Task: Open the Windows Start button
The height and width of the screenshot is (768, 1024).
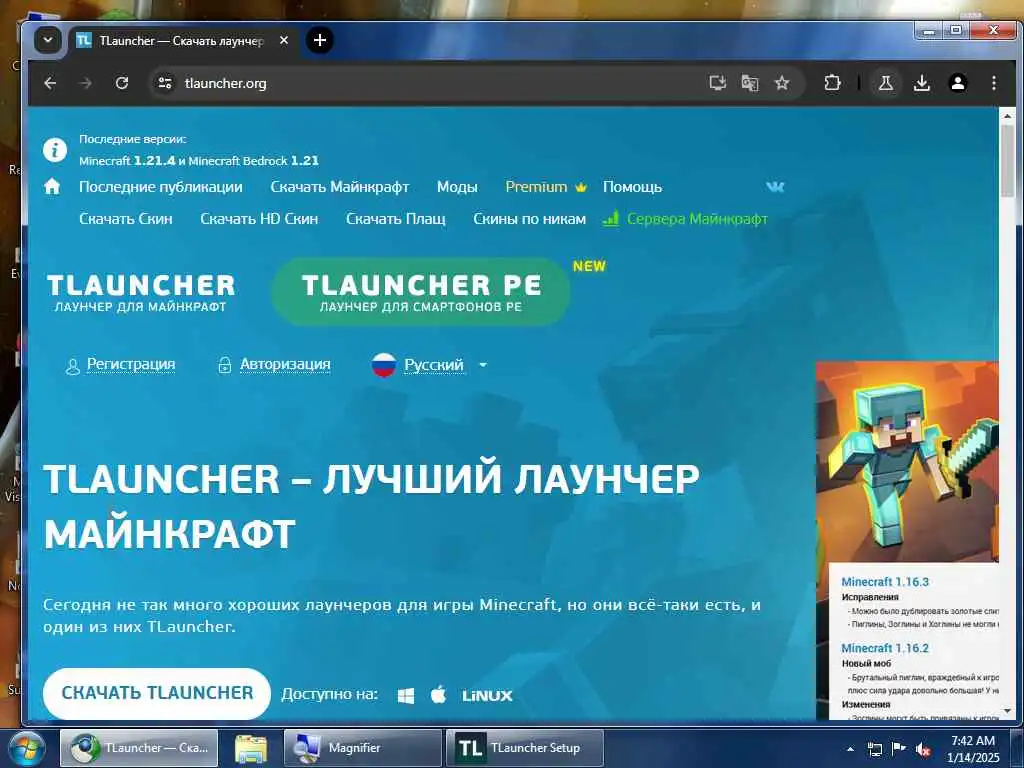Action: click(26, 748)
